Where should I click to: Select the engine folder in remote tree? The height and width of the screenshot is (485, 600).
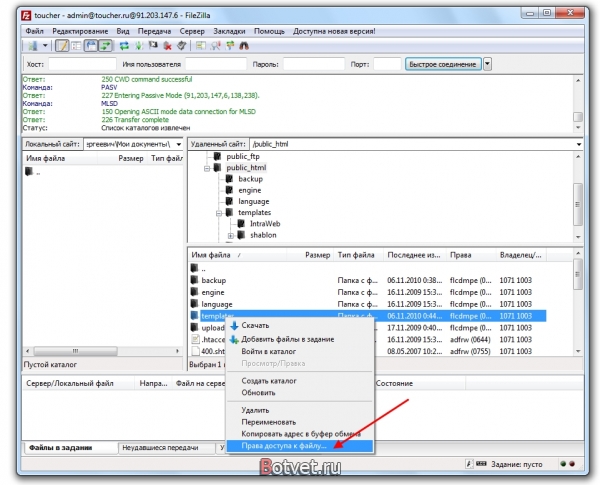249,190
